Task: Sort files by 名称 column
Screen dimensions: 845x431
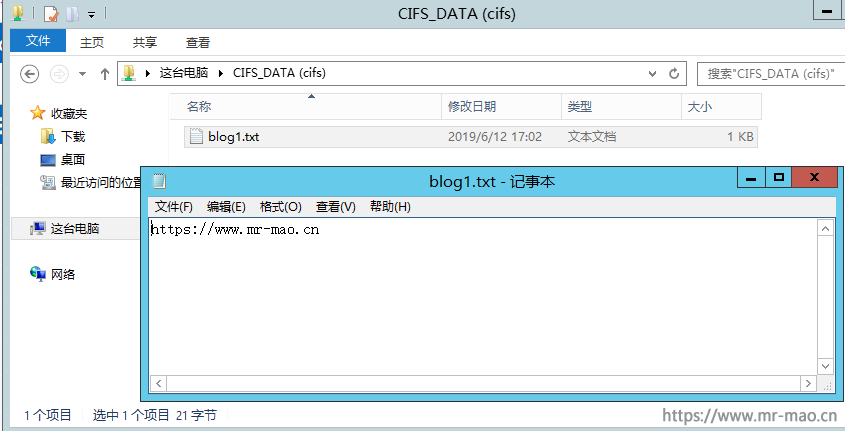Action: point(306,107)
